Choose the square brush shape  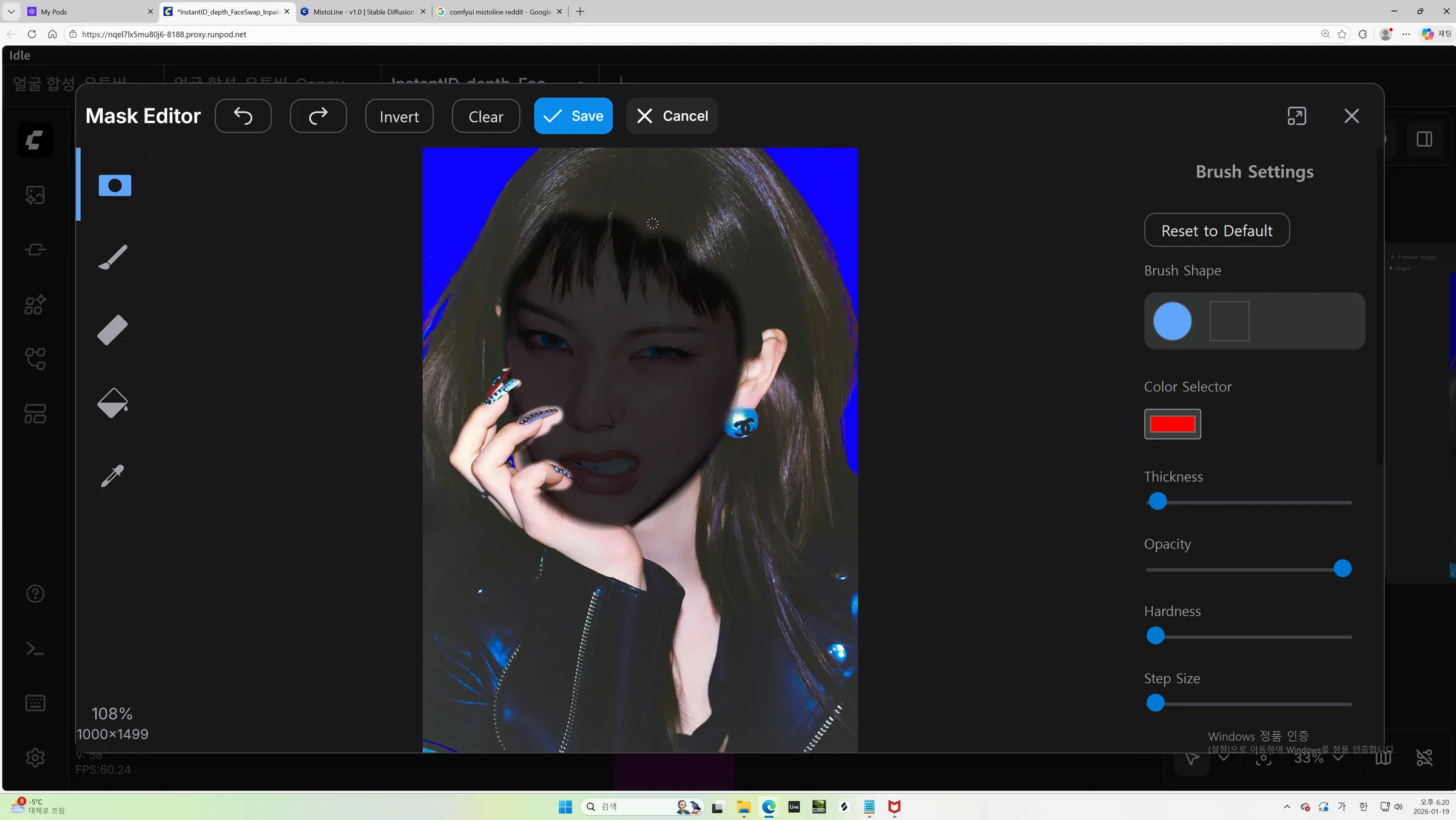pos(1229,321)
